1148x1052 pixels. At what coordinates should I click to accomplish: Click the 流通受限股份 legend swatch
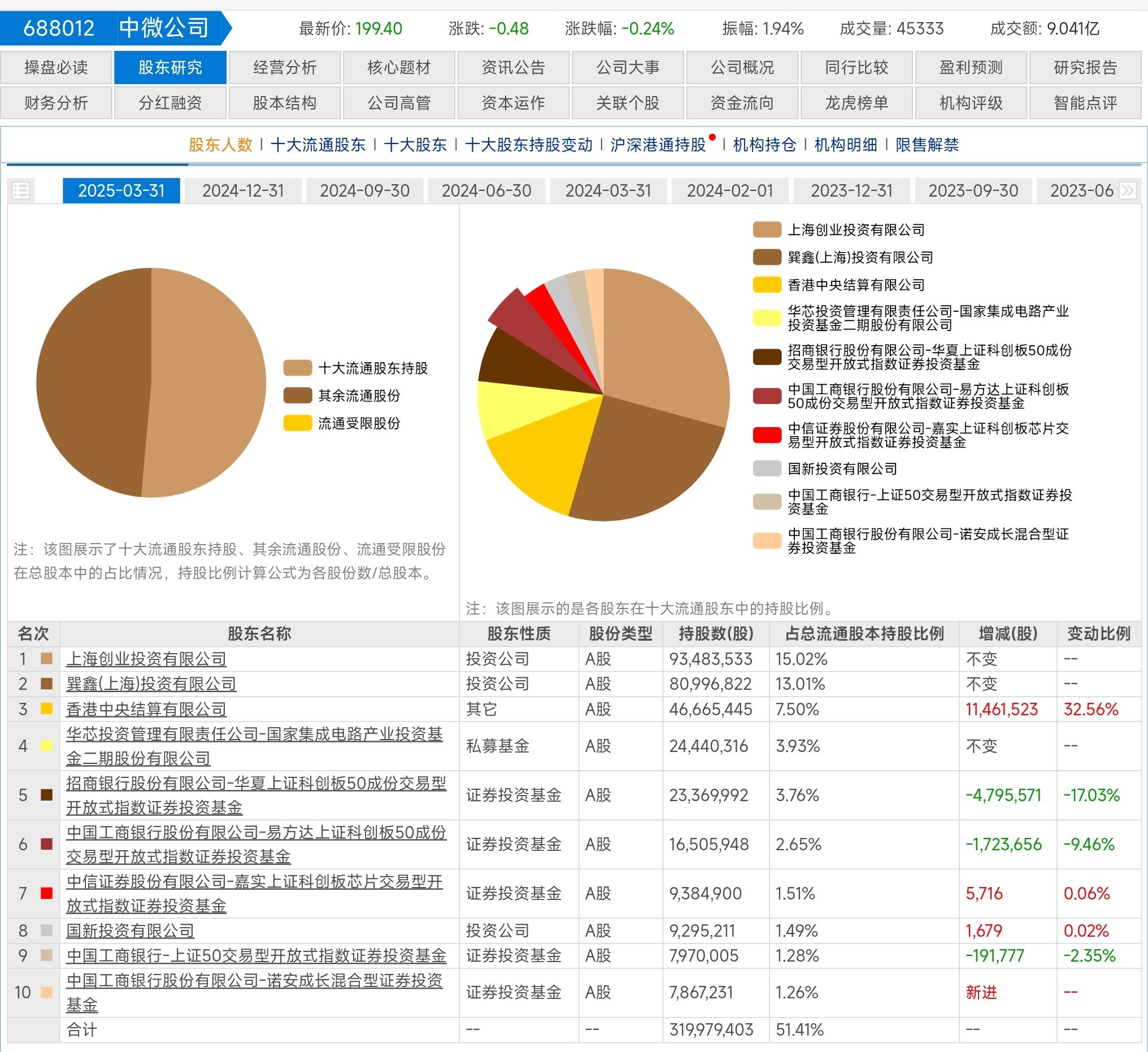point(298,423)
